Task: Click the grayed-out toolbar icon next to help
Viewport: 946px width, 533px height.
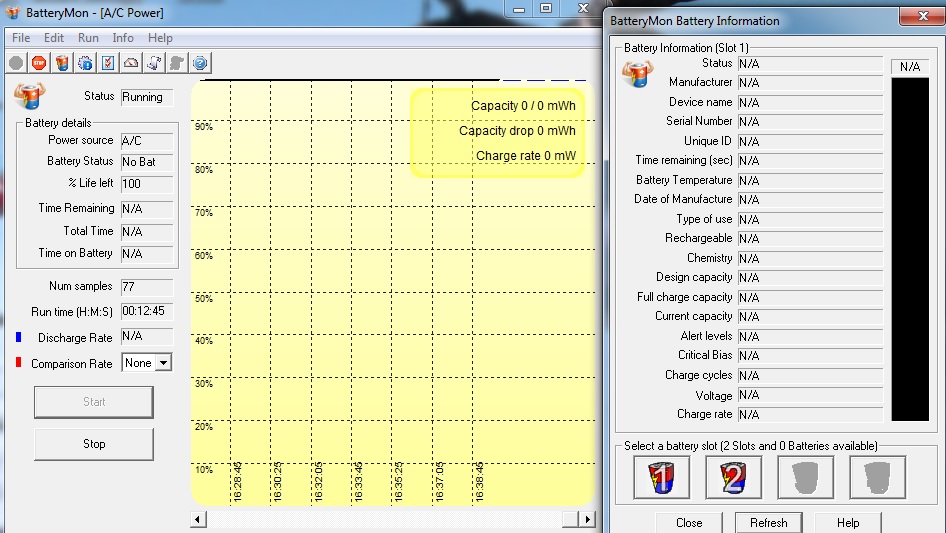Action: coord(177,63)
